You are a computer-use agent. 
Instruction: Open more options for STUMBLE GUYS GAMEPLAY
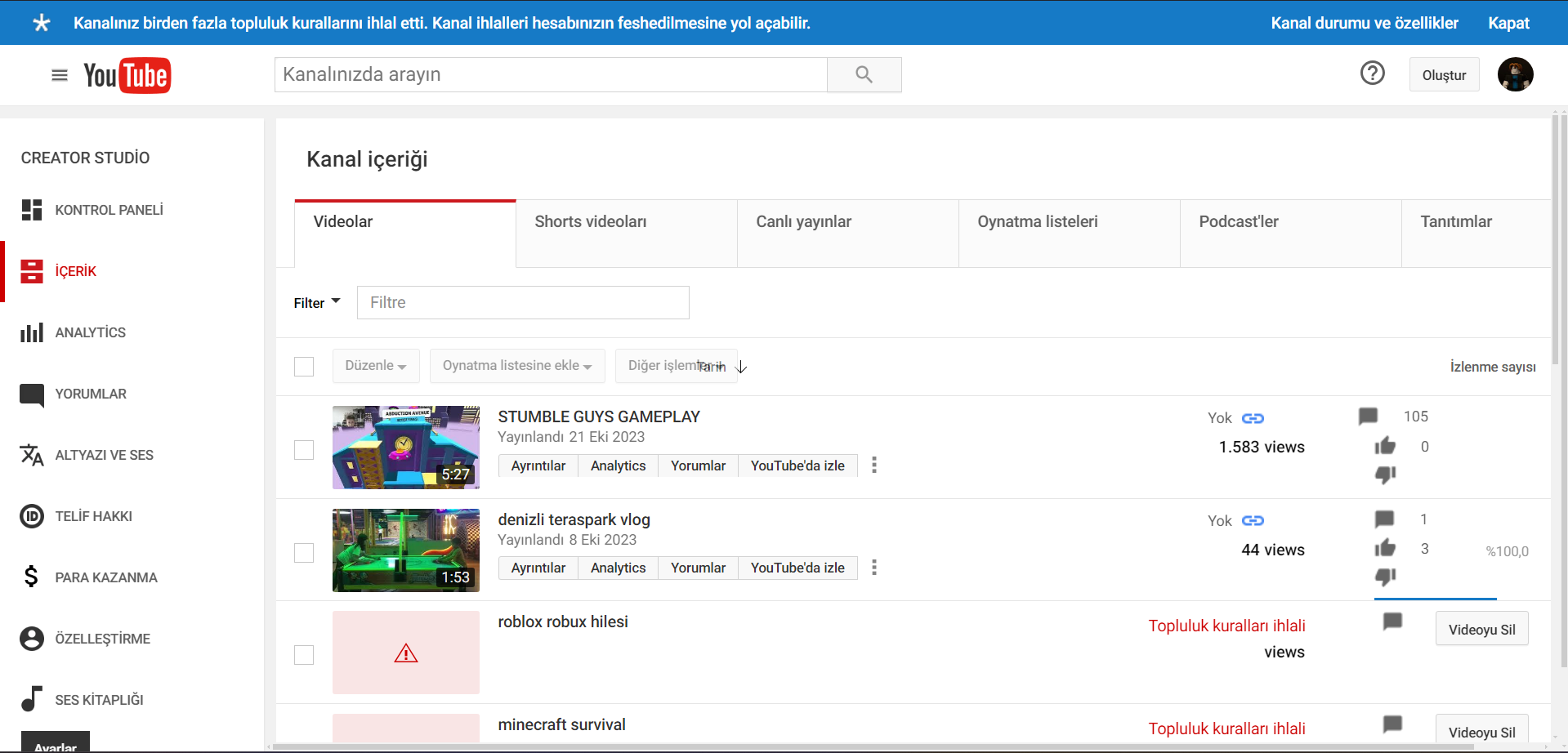(874, 465)
